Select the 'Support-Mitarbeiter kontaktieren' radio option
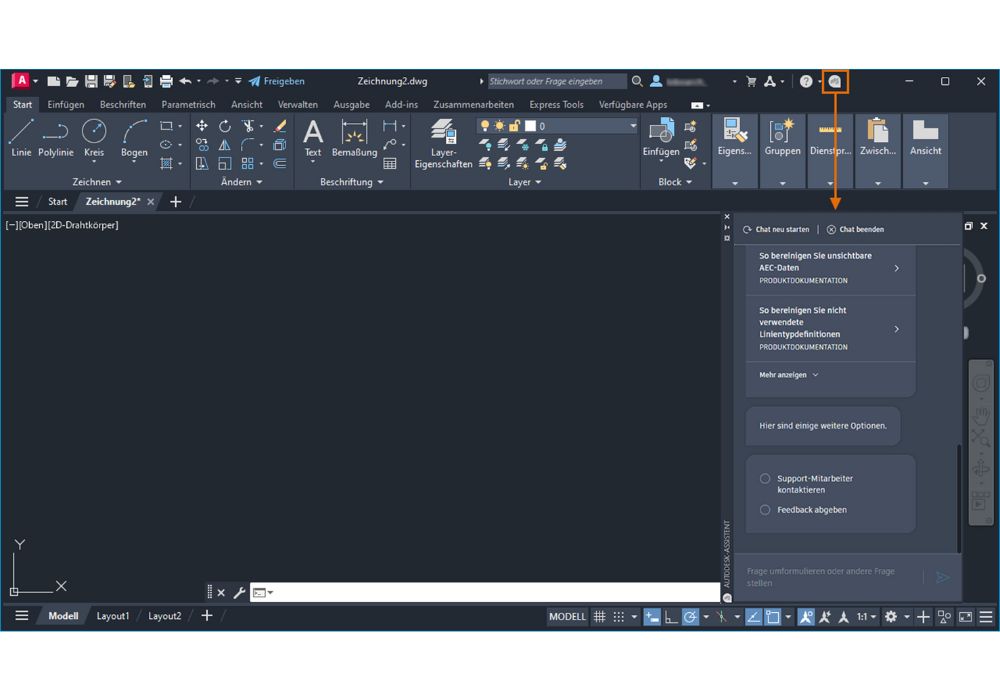The image size is (1000, 700). coord(765,479)
